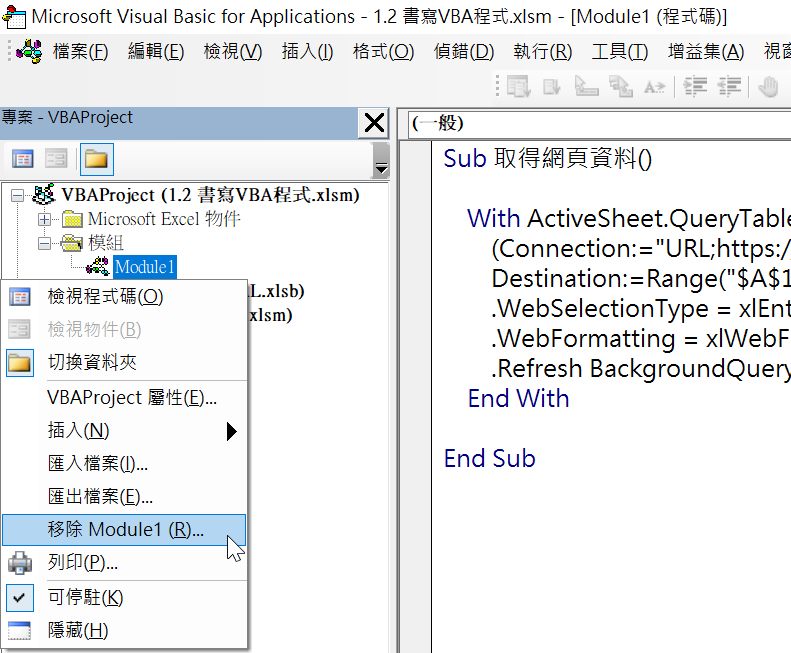
Task: Open the 編輯(E) menu
Action: (x=156, y=51)
